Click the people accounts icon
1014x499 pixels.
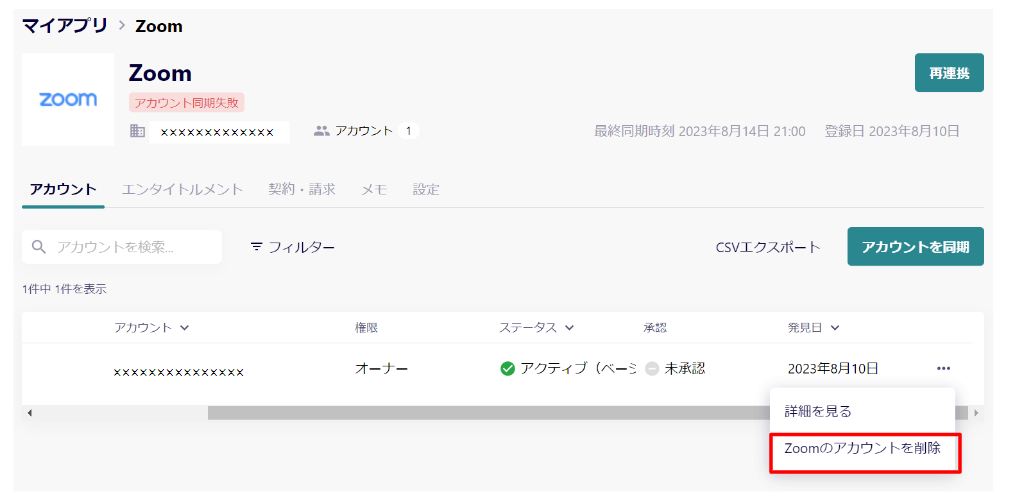click(x=321, y=131)
